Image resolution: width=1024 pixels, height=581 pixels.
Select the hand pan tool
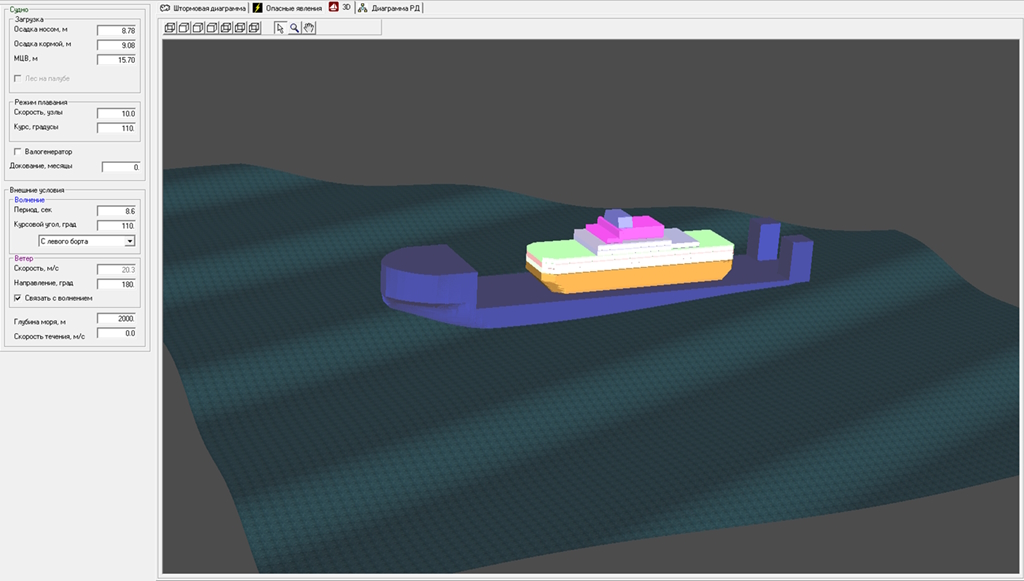pos(309,28)
